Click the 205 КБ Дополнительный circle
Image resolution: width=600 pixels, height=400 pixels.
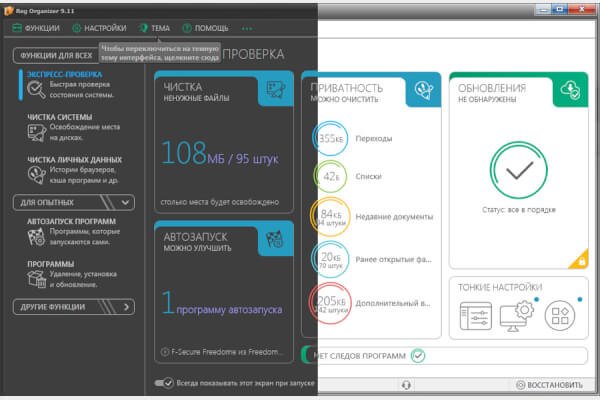click(330, 303)
